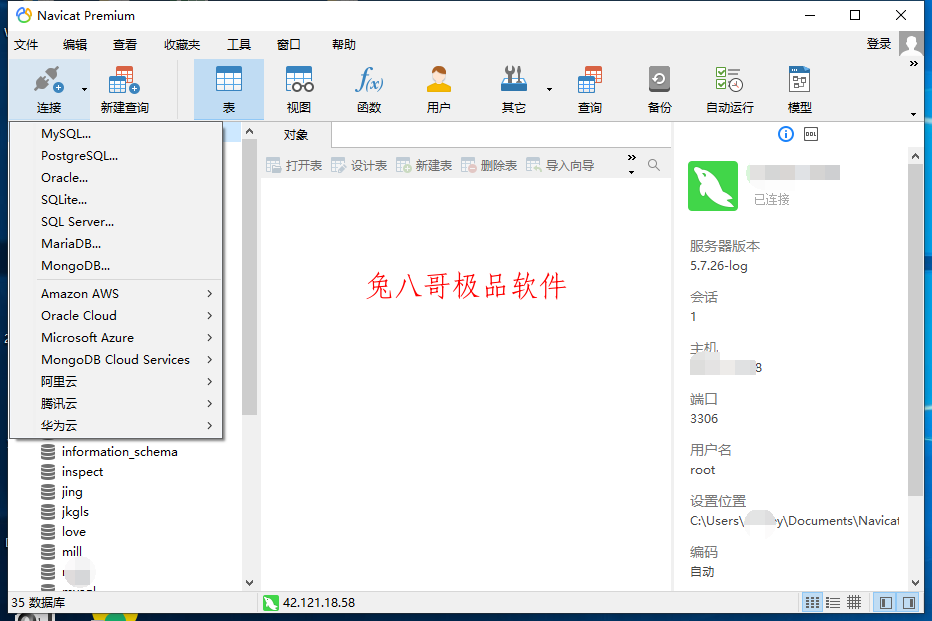The image size is (932, 621).
Task: Open the Backup (备份) toolbar icon
Action: coord(659,89)
